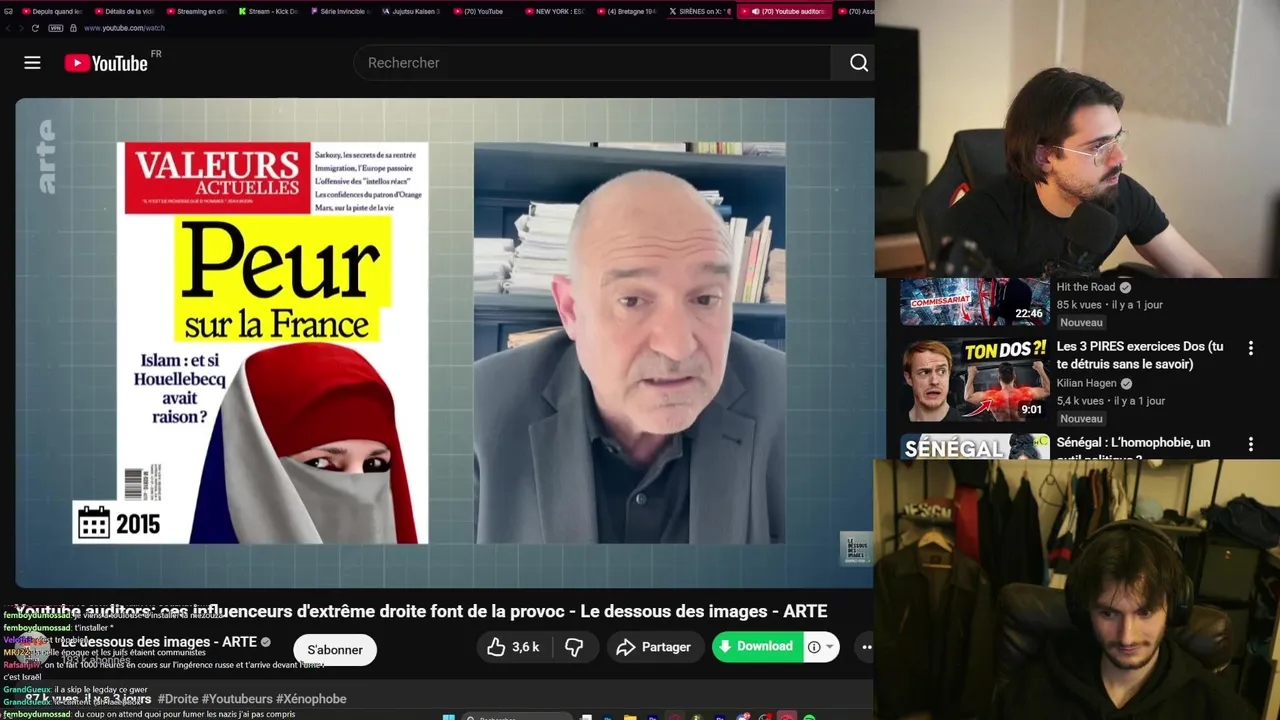
Task: Select the active '(70) Youtube auditors' tab
Action: (785, 11)
